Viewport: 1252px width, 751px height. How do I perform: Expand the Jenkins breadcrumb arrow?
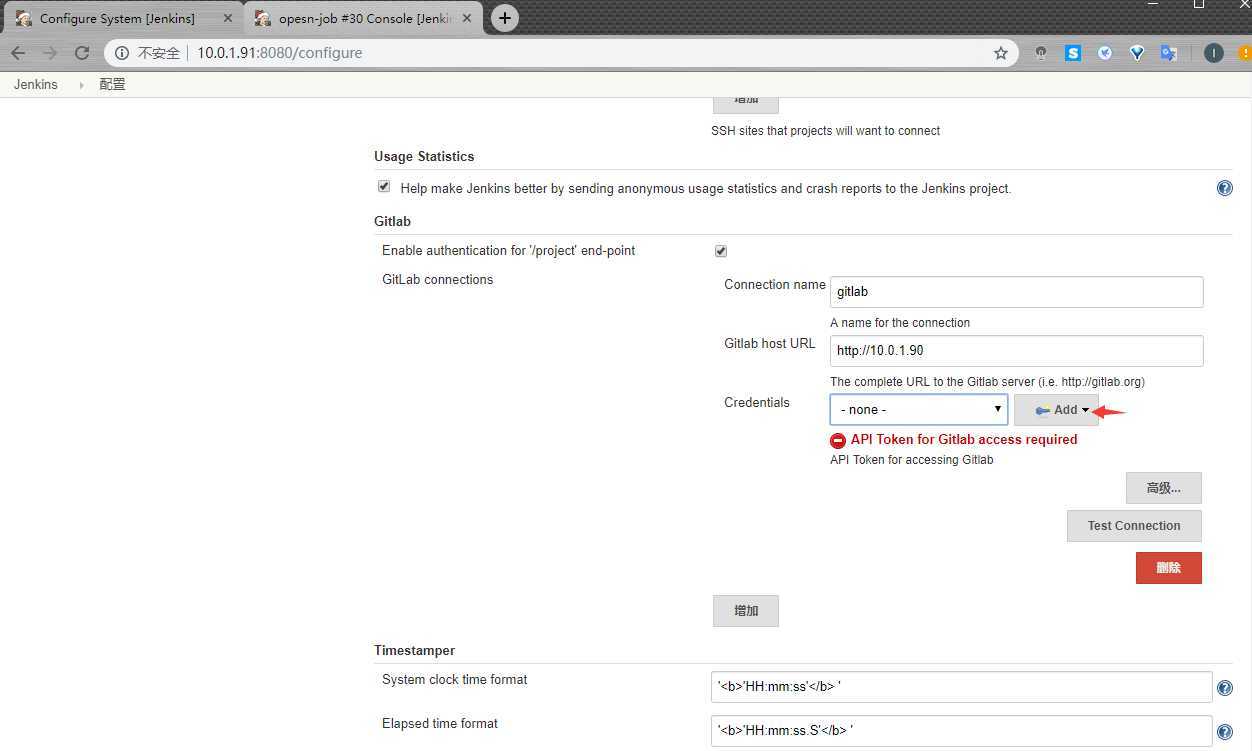coord(81,85)
